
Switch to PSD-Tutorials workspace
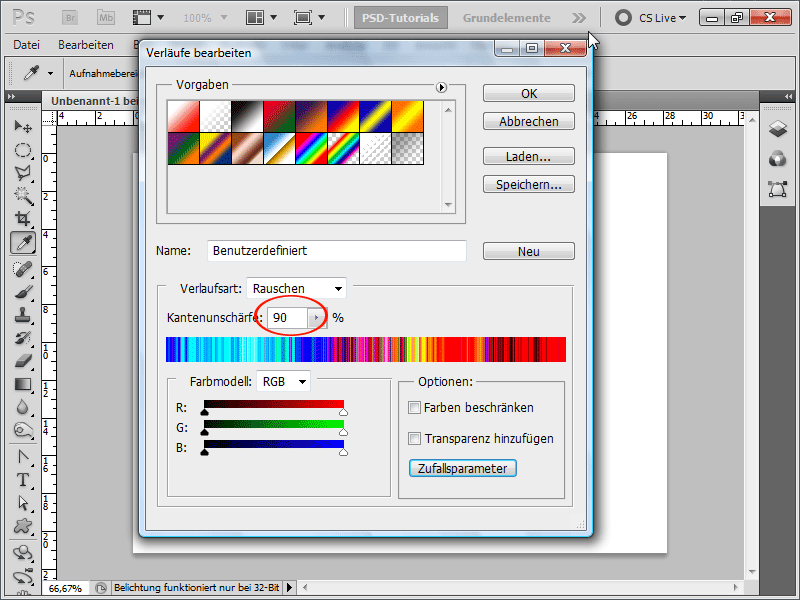tap(401, 18)
